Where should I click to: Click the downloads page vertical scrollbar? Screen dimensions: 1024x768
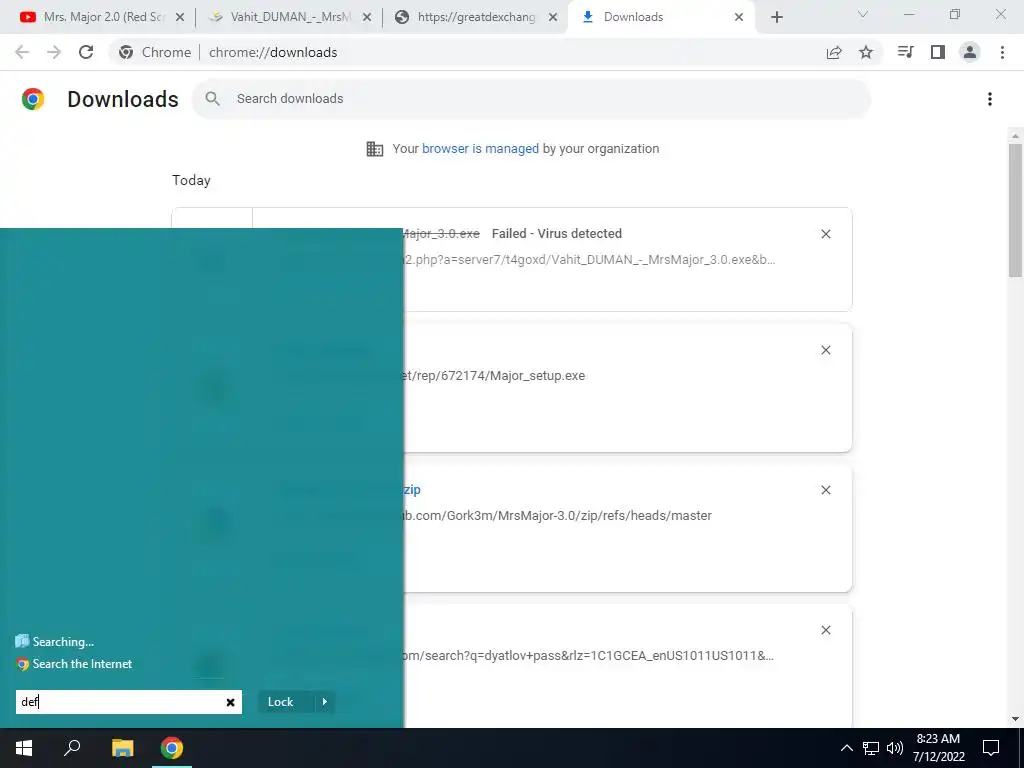coord(1015,209)
